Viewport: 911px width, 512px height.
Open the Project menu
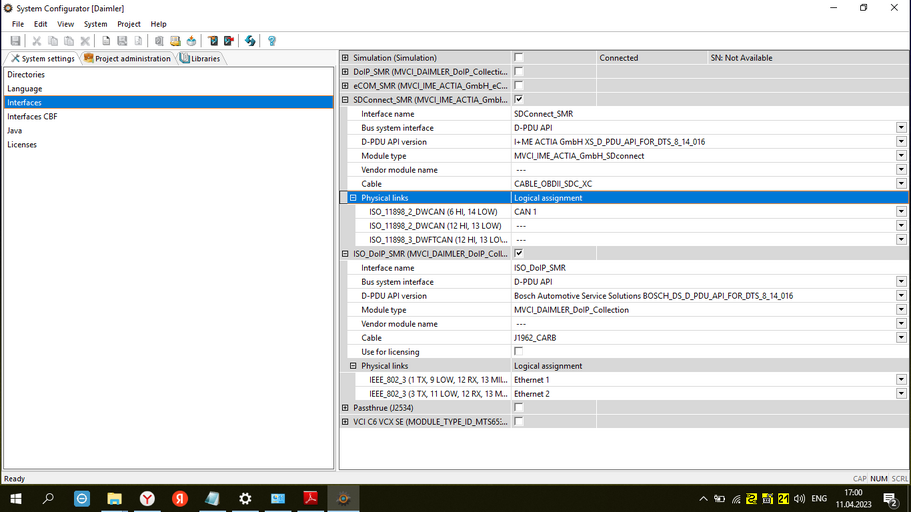128,24
